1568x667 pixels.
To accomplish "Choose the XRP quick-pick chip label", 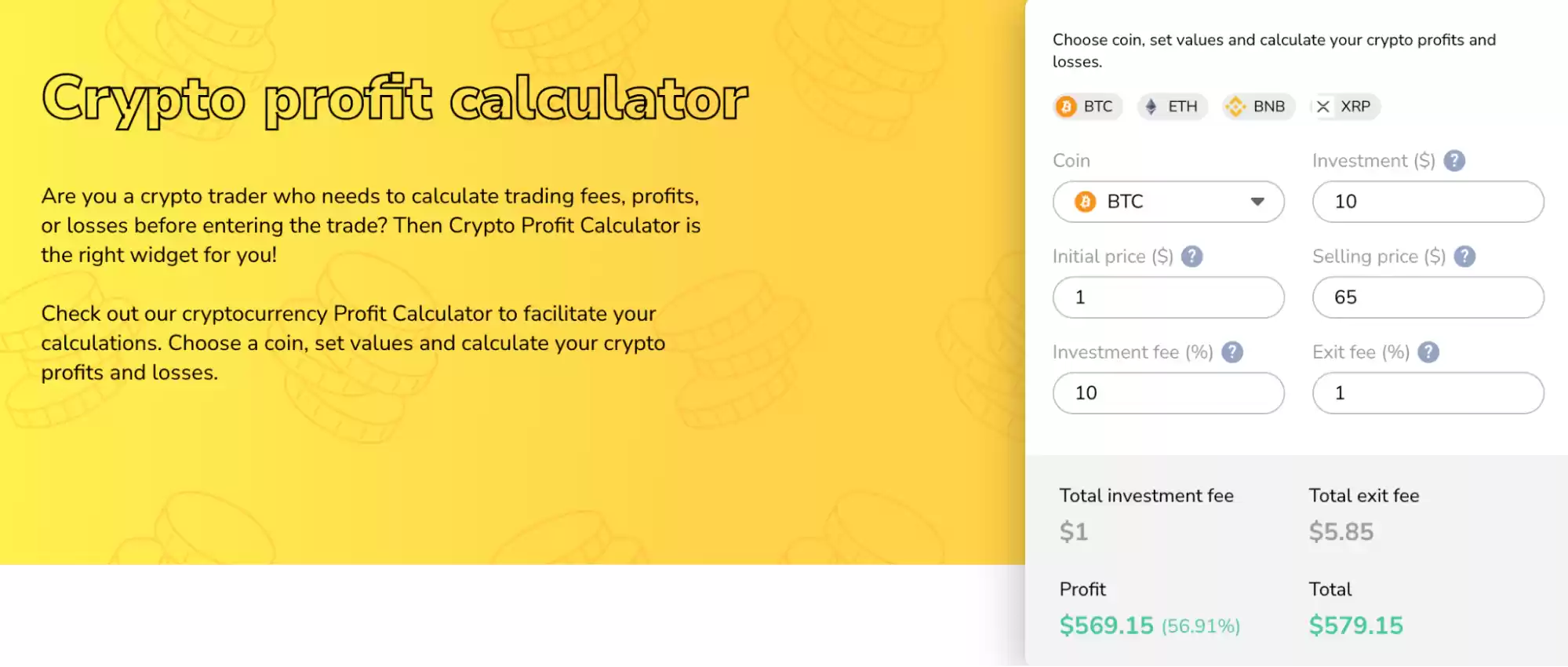I will (1355, 107).
